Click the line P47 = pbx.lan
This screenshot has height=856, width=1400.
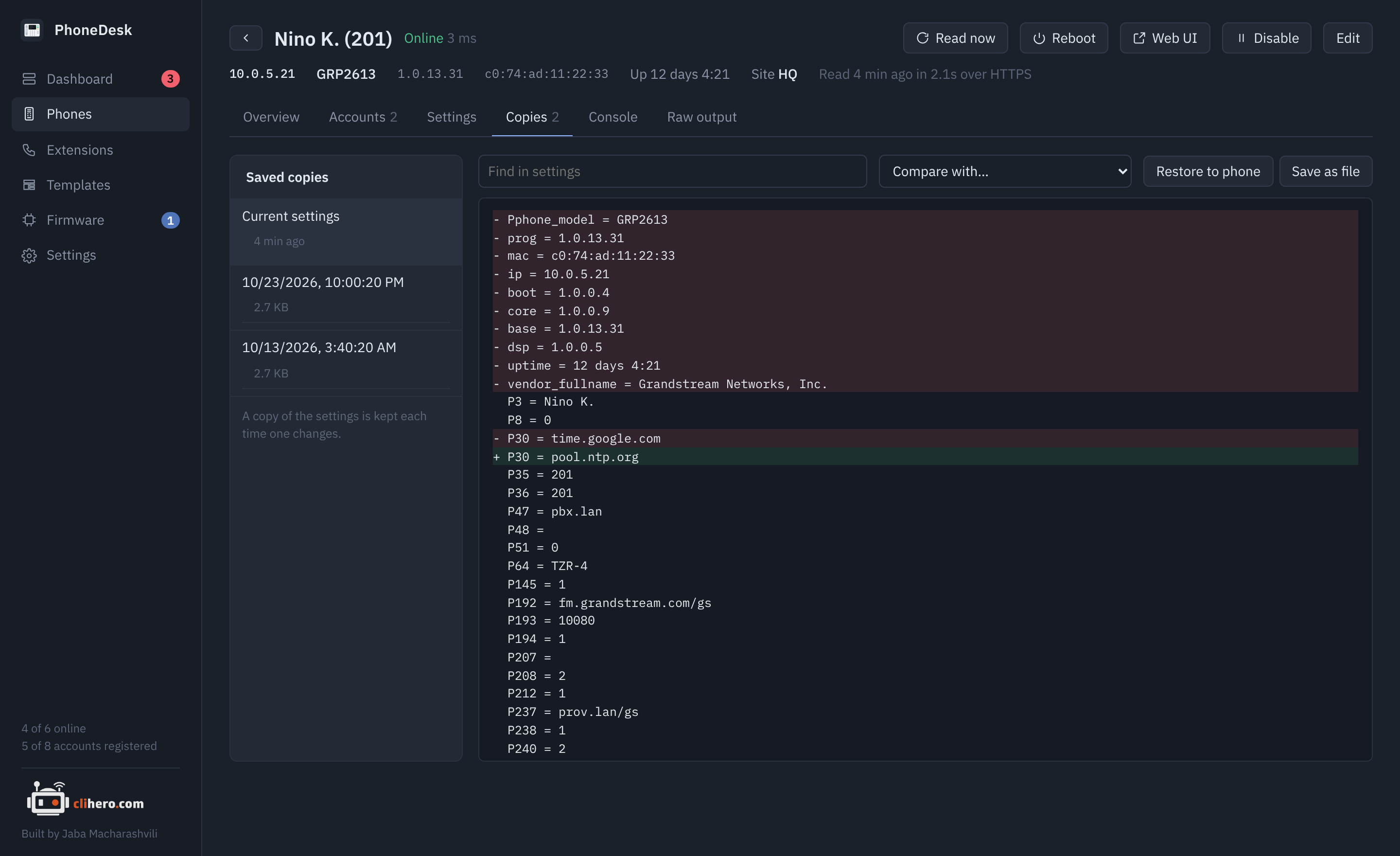click(925, 511)
